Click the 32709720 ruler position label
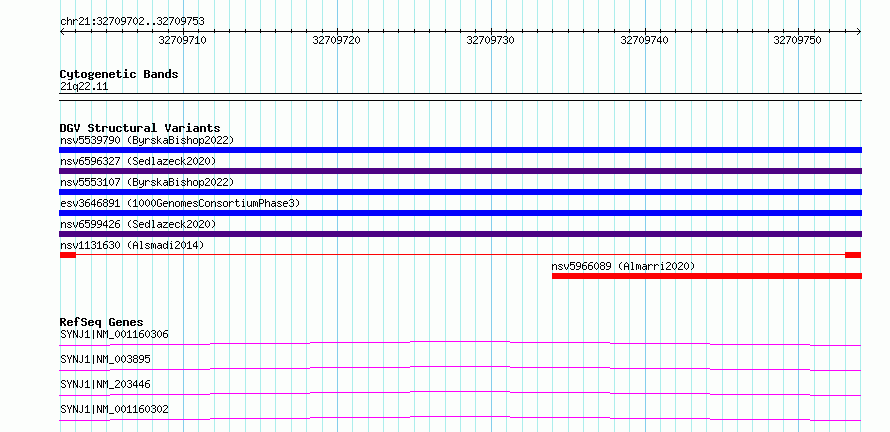Image resolution: width=890 pixels, height=432 pixels. (x=337, y=40)
